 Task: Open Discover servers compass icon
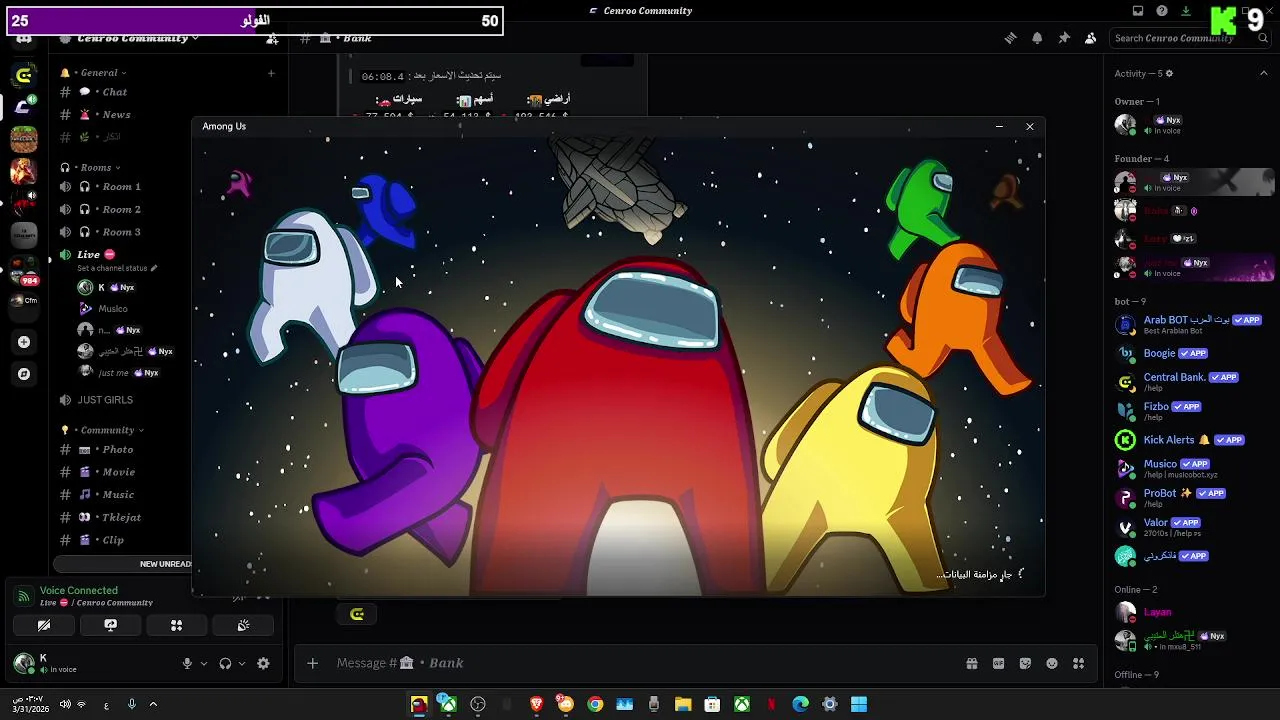click(24, 374)
